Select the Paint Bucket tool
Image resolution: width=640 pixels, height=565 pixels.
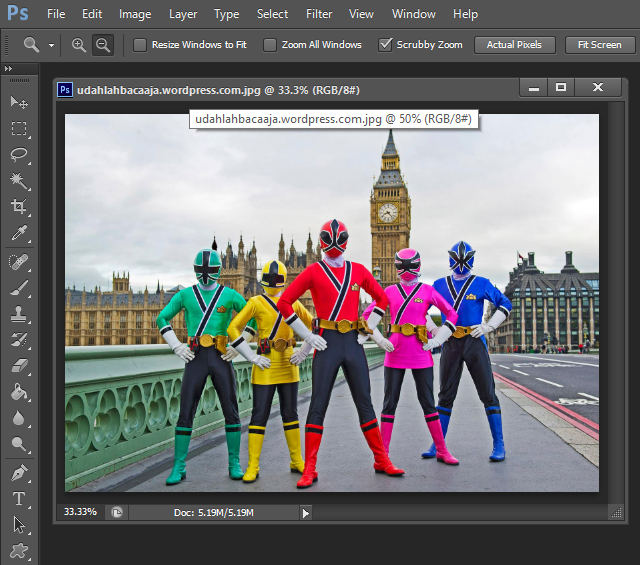[x=19, y=392]
